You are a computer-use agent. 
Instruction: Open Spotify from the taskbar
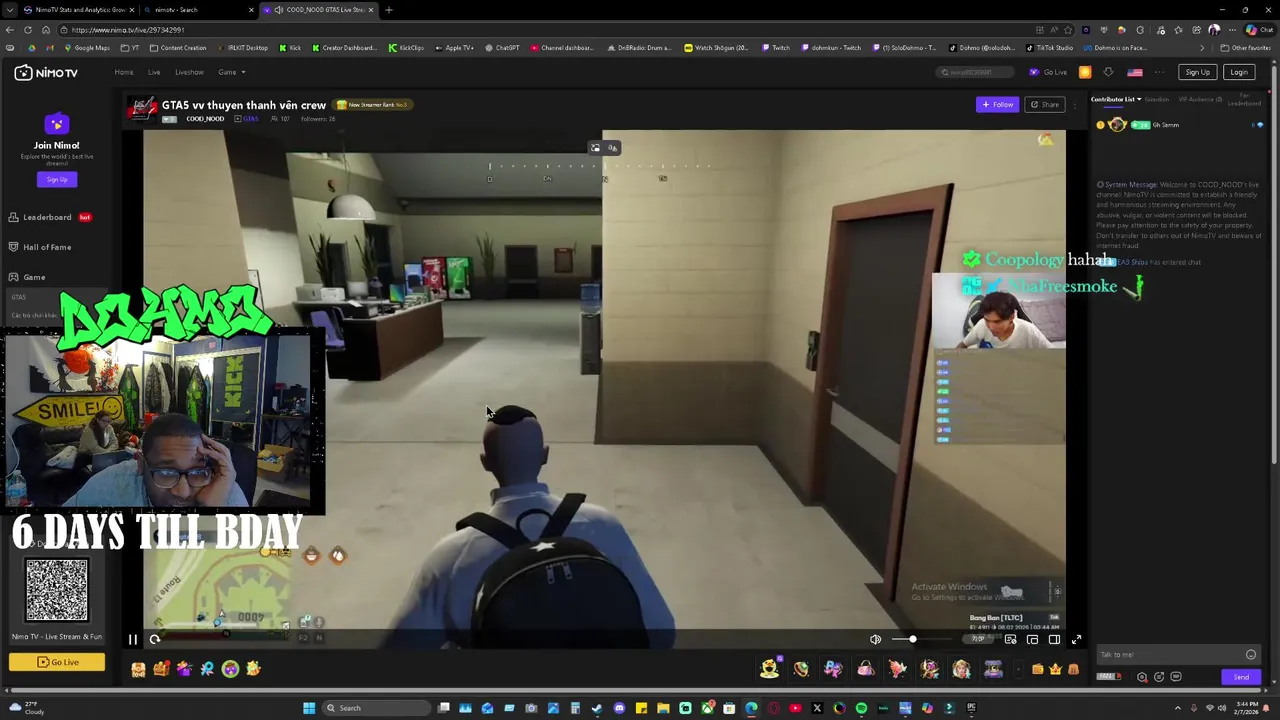click(861, 708)
